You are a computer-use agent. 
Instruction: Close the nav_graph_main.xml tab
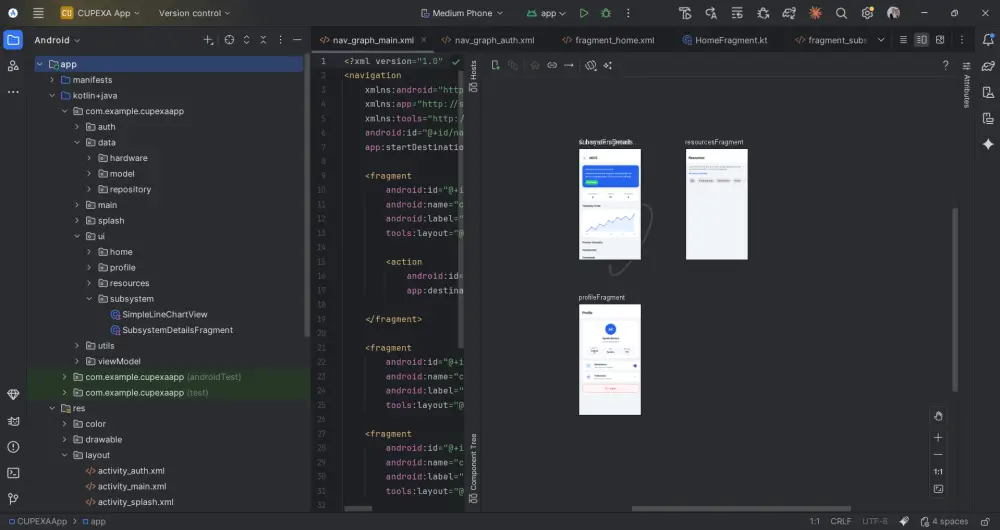pyautogui.click(x=423, y=40)
